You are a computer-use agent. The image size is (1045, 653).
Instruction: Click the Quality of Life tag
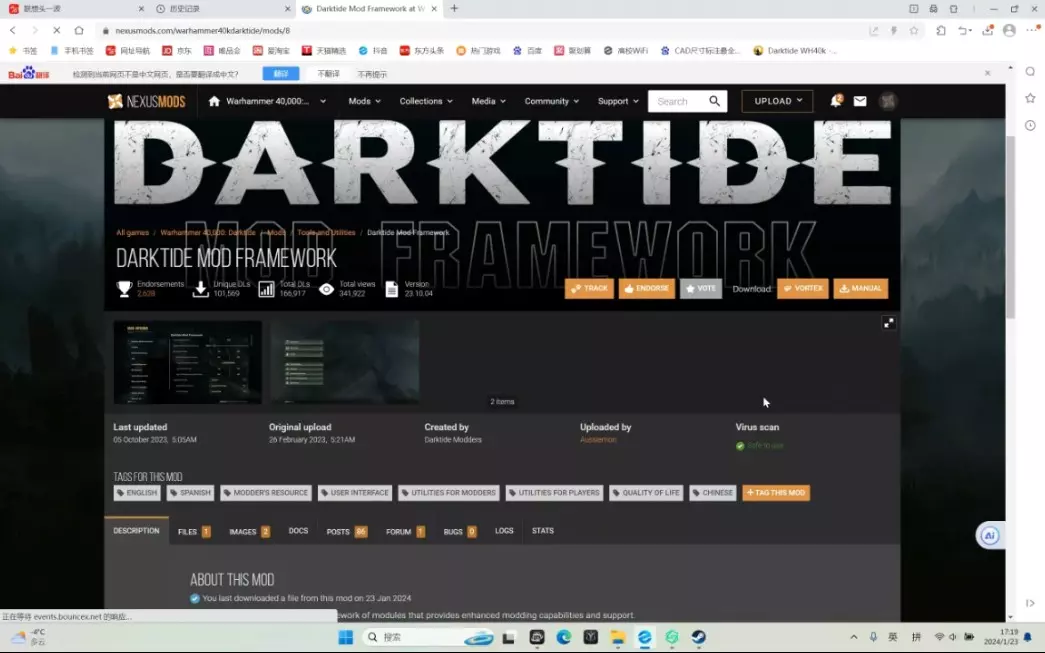click(x=646, y=493)
